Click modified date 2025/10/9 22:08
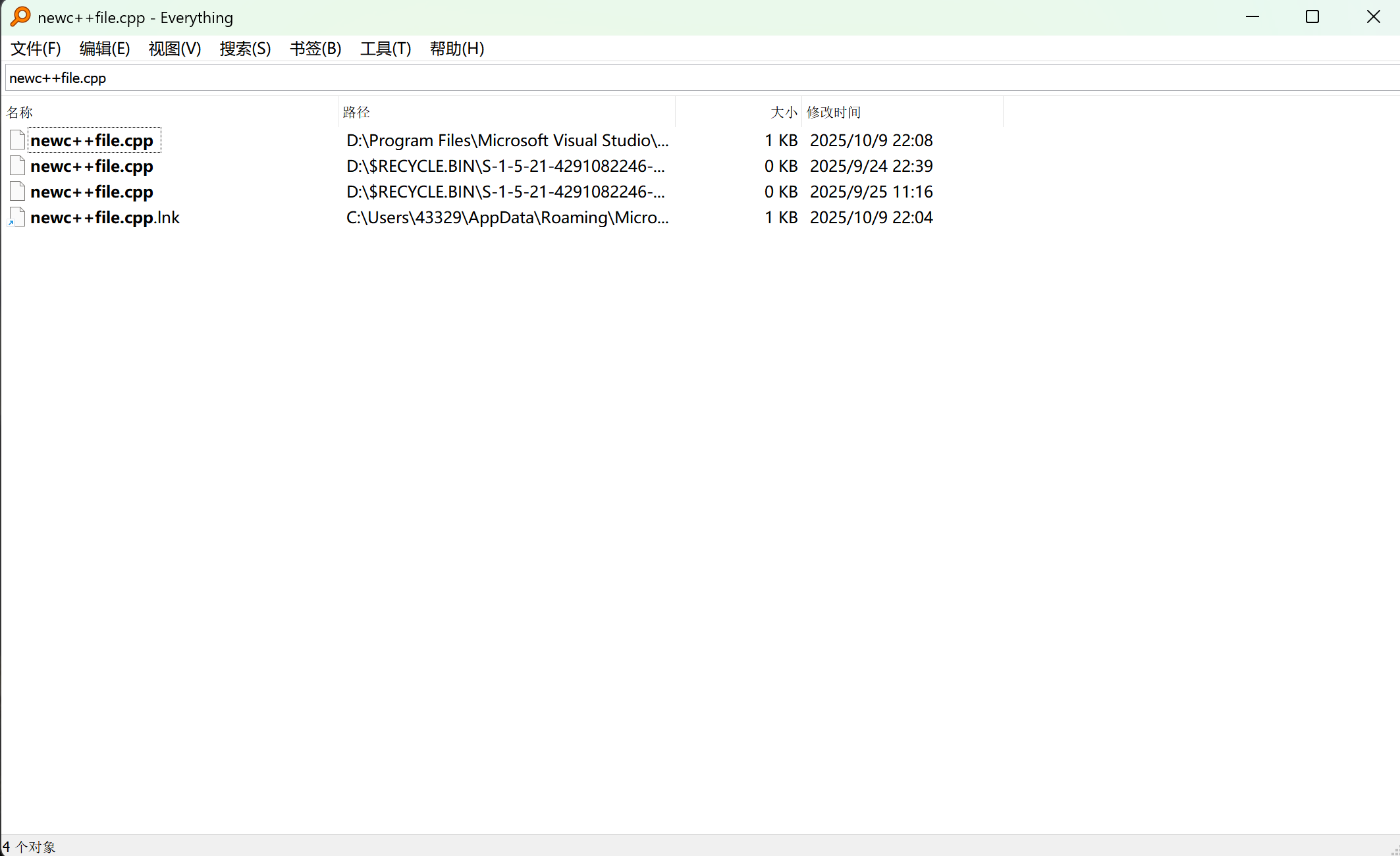 [871, 140]
